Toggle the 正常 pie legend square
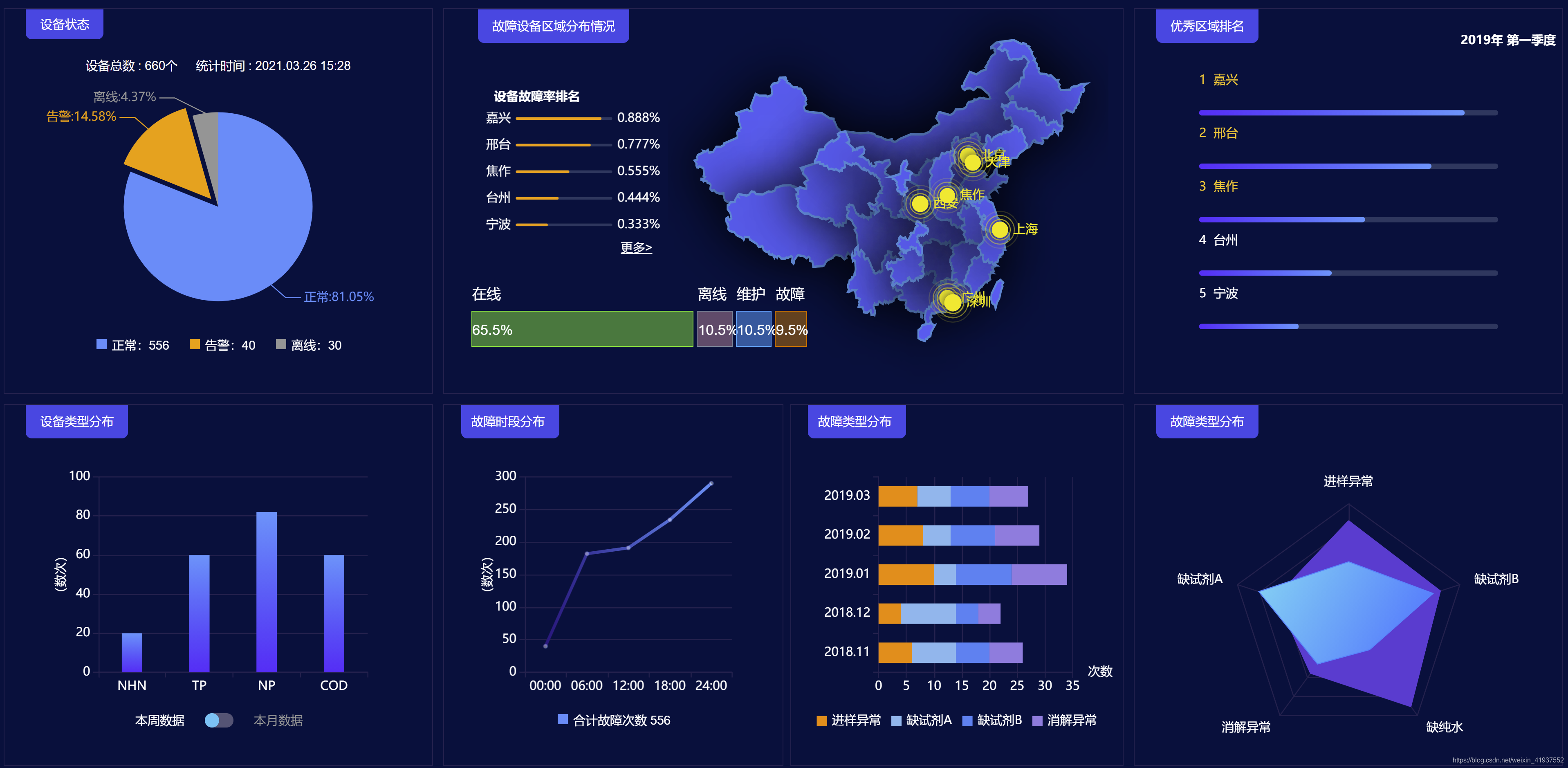Image resolution: width=1568 pixels, height=768 pixels. tap(102, 345)
